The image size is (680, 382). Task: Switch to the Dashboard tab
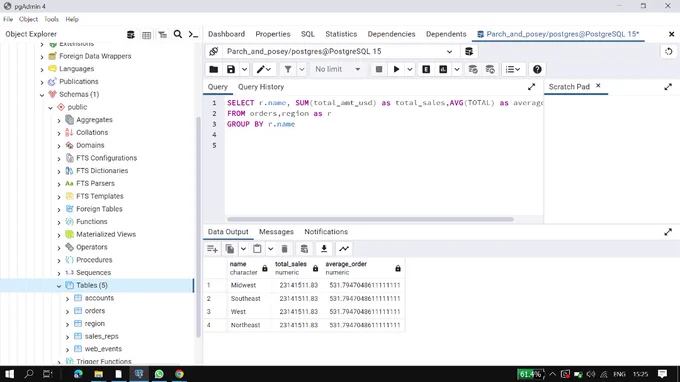coord(226,34)
